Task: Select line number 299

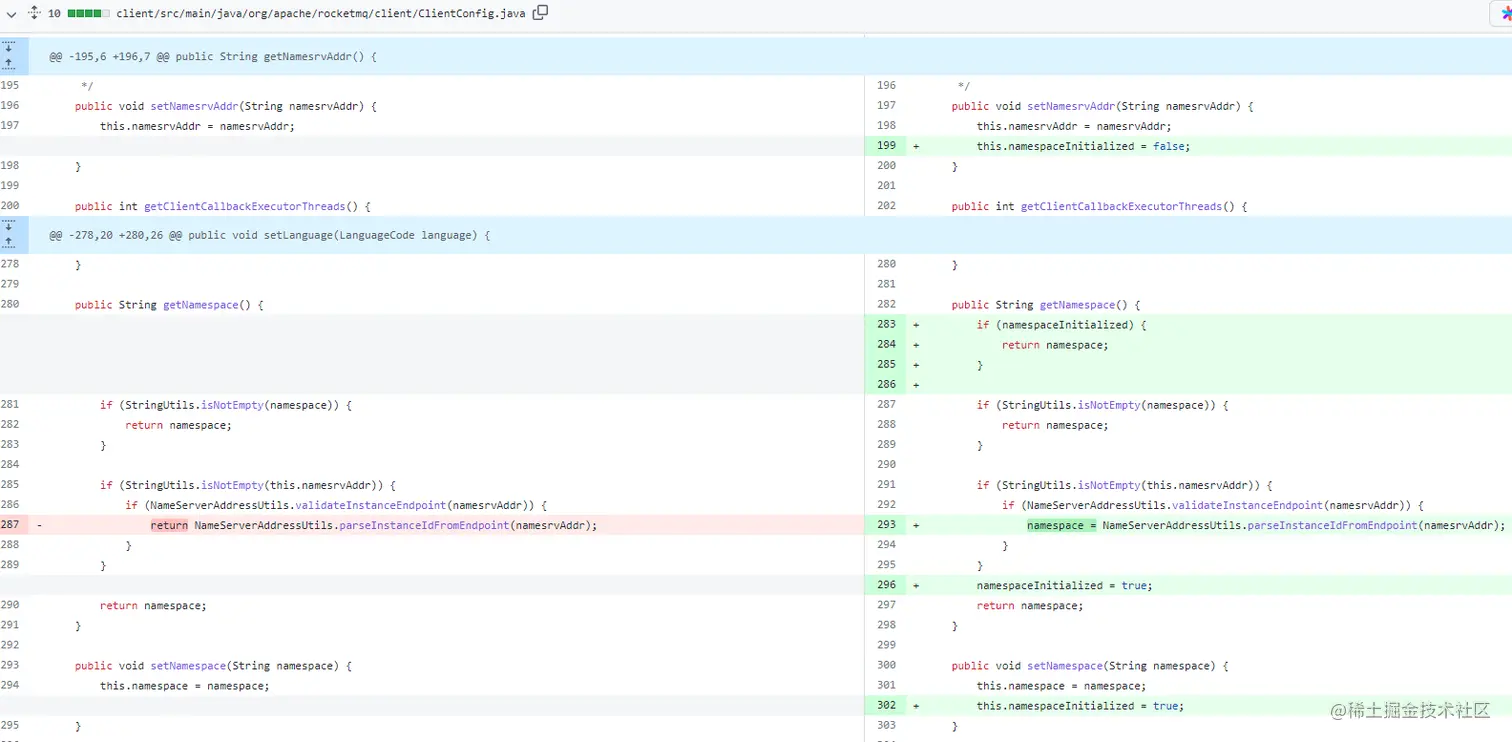Action: pos(886,644)
